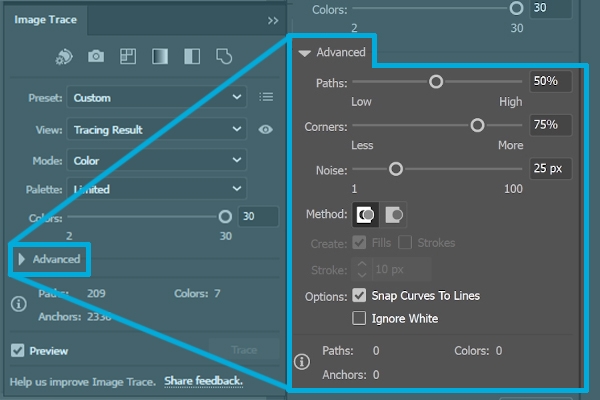Image resolution: width=600 pixels, height=400 pixels.
Task: Uncheck the Preview checkbox
Action: point(18,351)
